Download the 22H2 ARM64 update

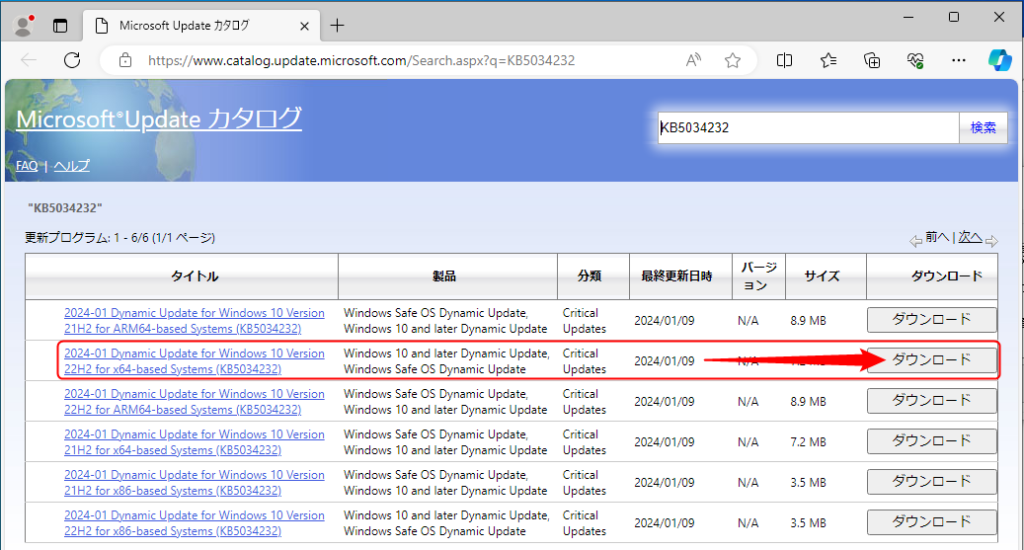coord(932,401)
